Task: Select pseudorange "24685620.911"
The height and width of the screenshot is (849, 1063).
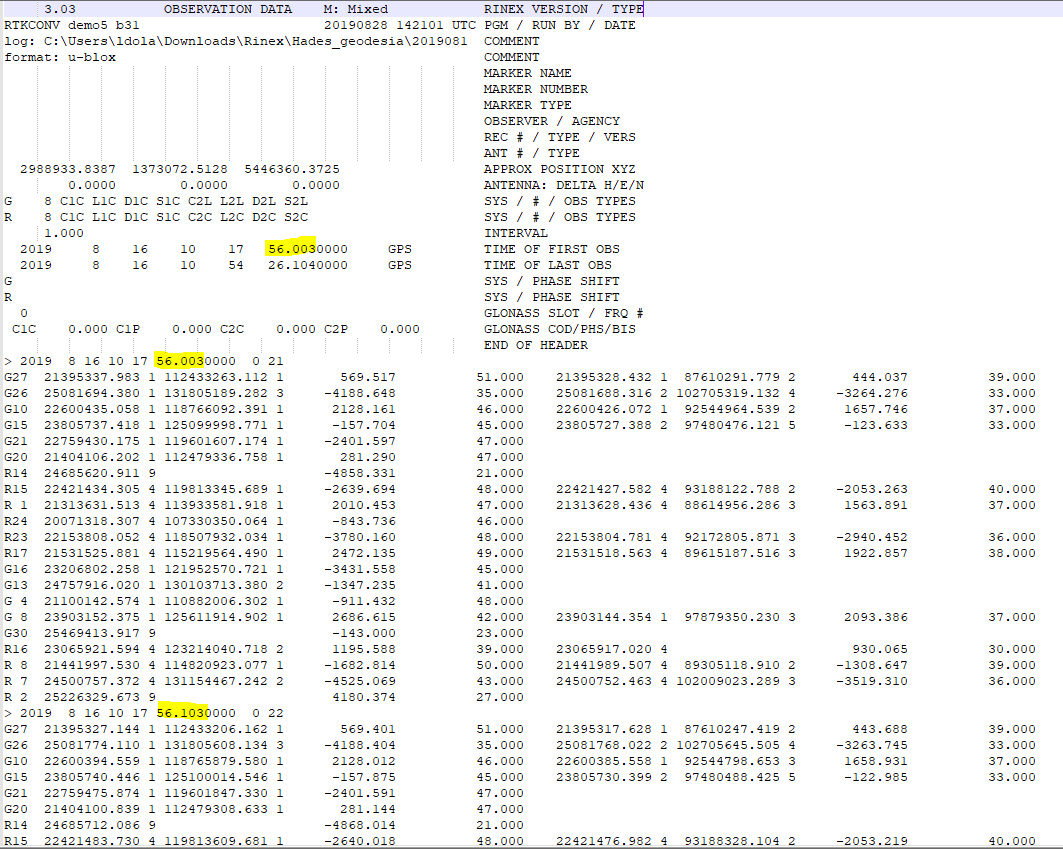Action: pyautogui.click(x=92, y=473)
